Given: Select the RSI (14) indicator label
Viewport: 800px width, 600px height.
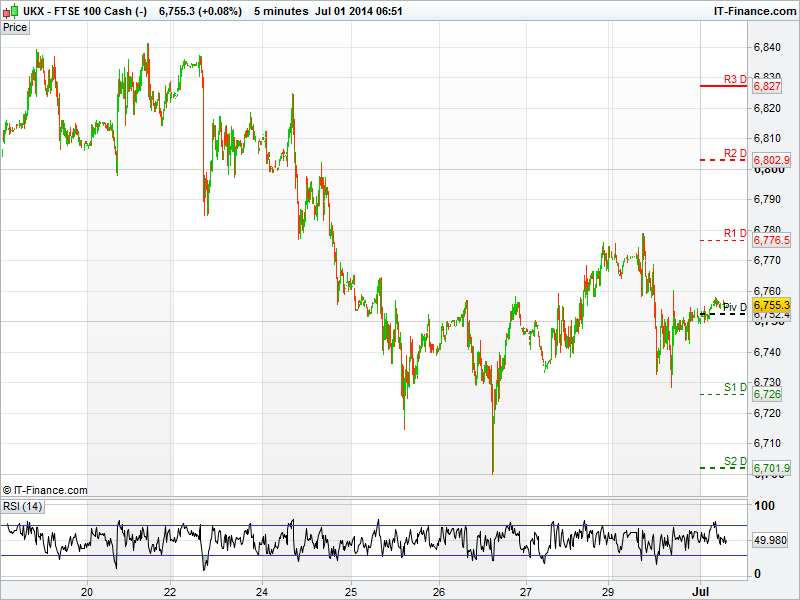Looking at the screenshot, I should 22,506.
